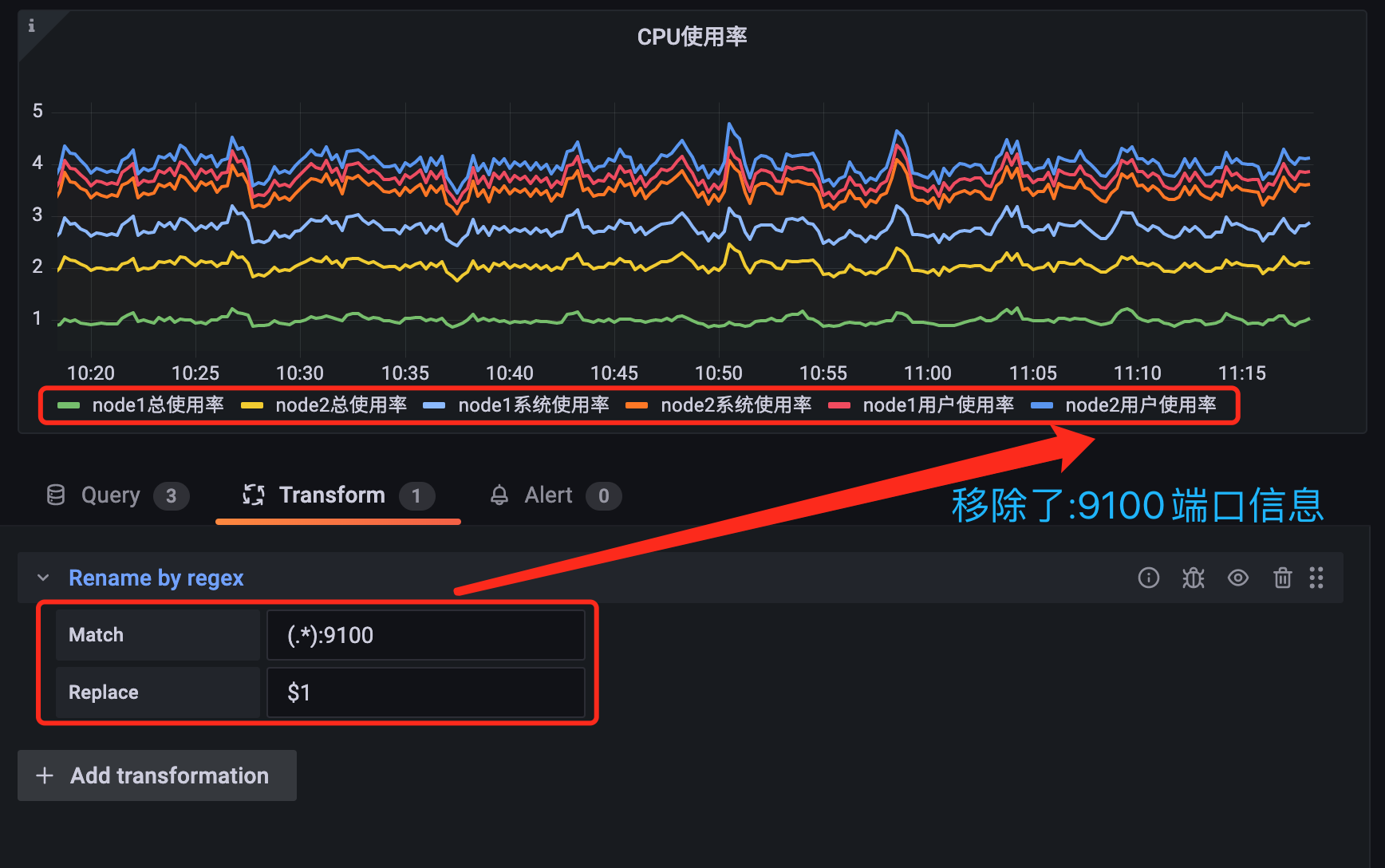Click the Rename by regex title link

coord(156,578)
